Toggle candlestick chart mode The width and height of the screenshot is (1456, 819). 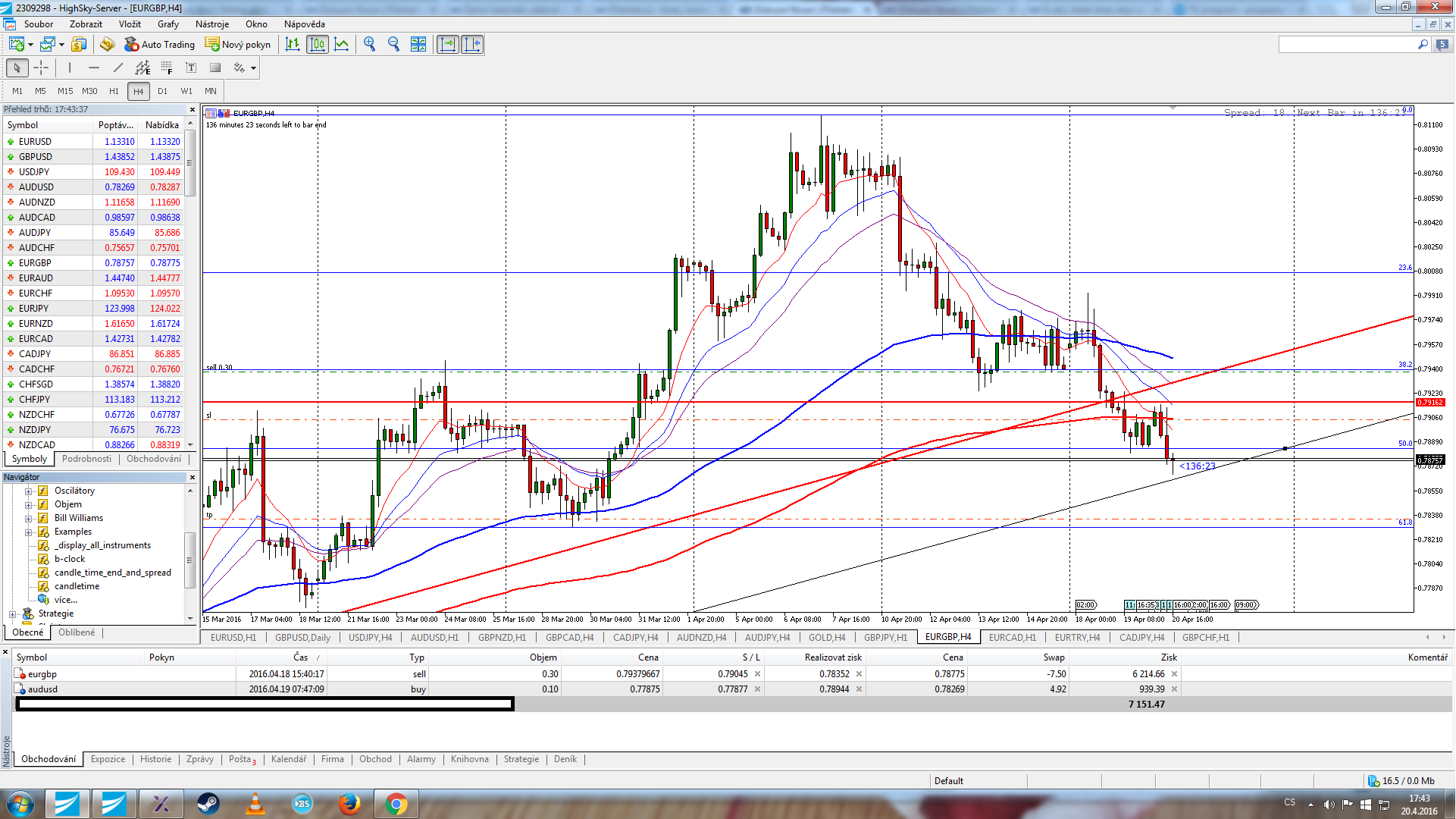[318, 45]
